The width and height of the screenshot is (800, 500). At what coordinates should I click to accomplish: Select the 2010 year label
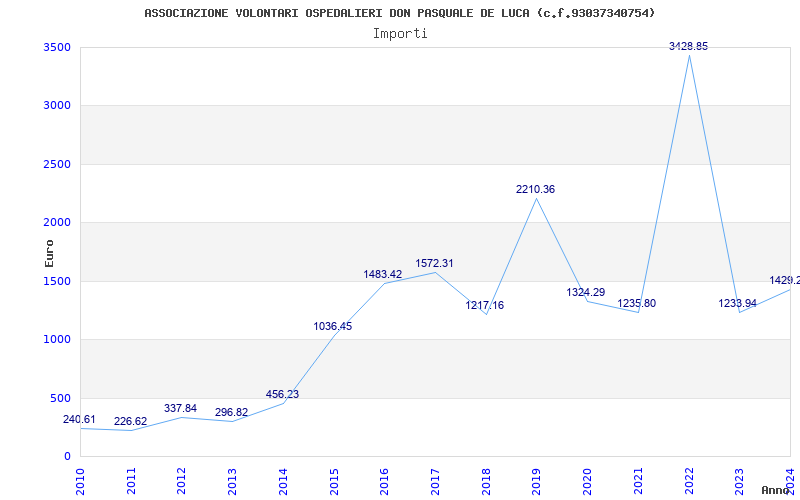[80, 481]
